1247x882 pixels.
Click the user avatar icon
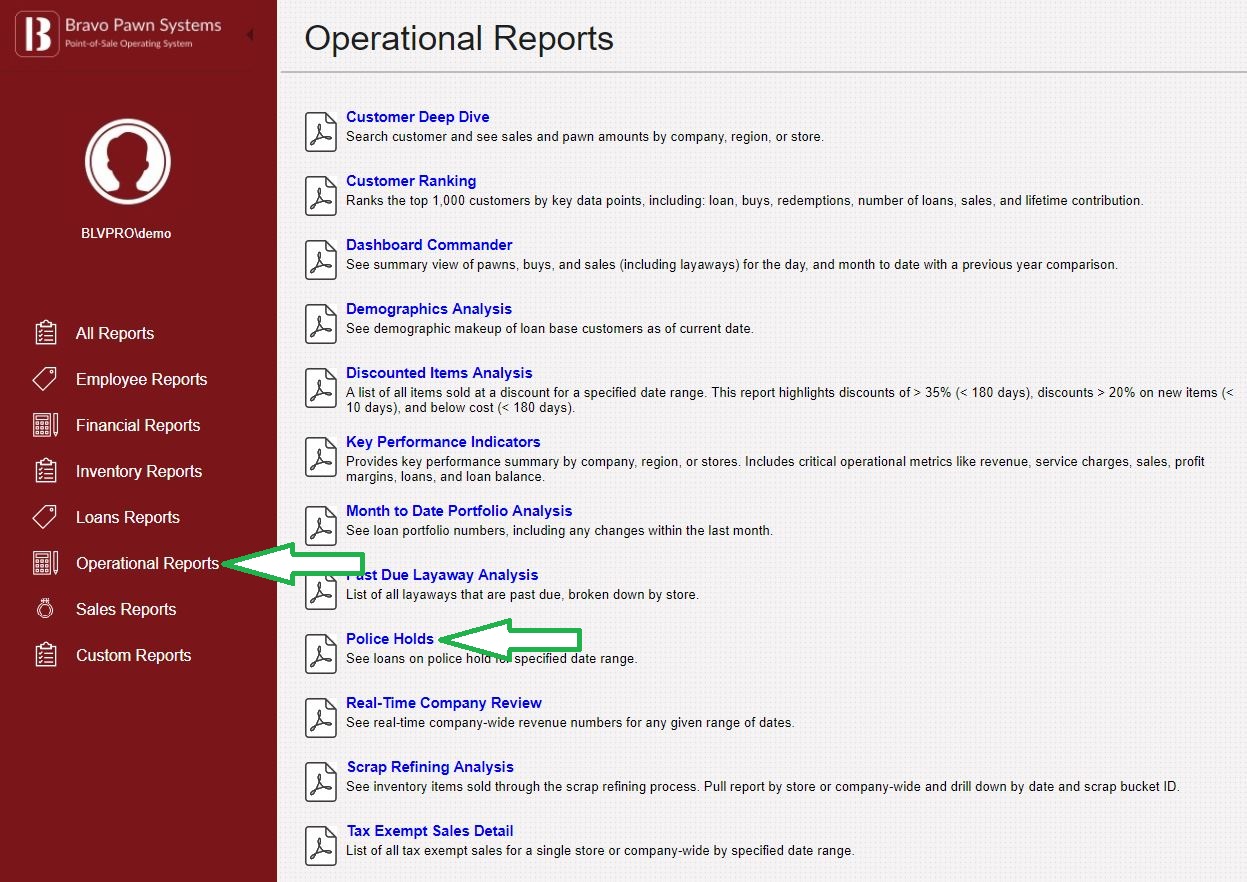[128, 160]
